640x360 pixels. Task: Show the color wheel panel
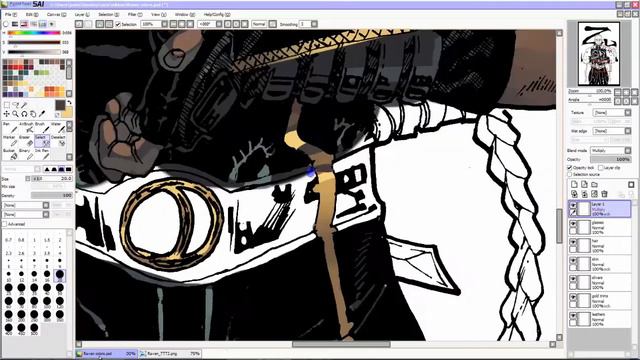click(x=6, y=24)
